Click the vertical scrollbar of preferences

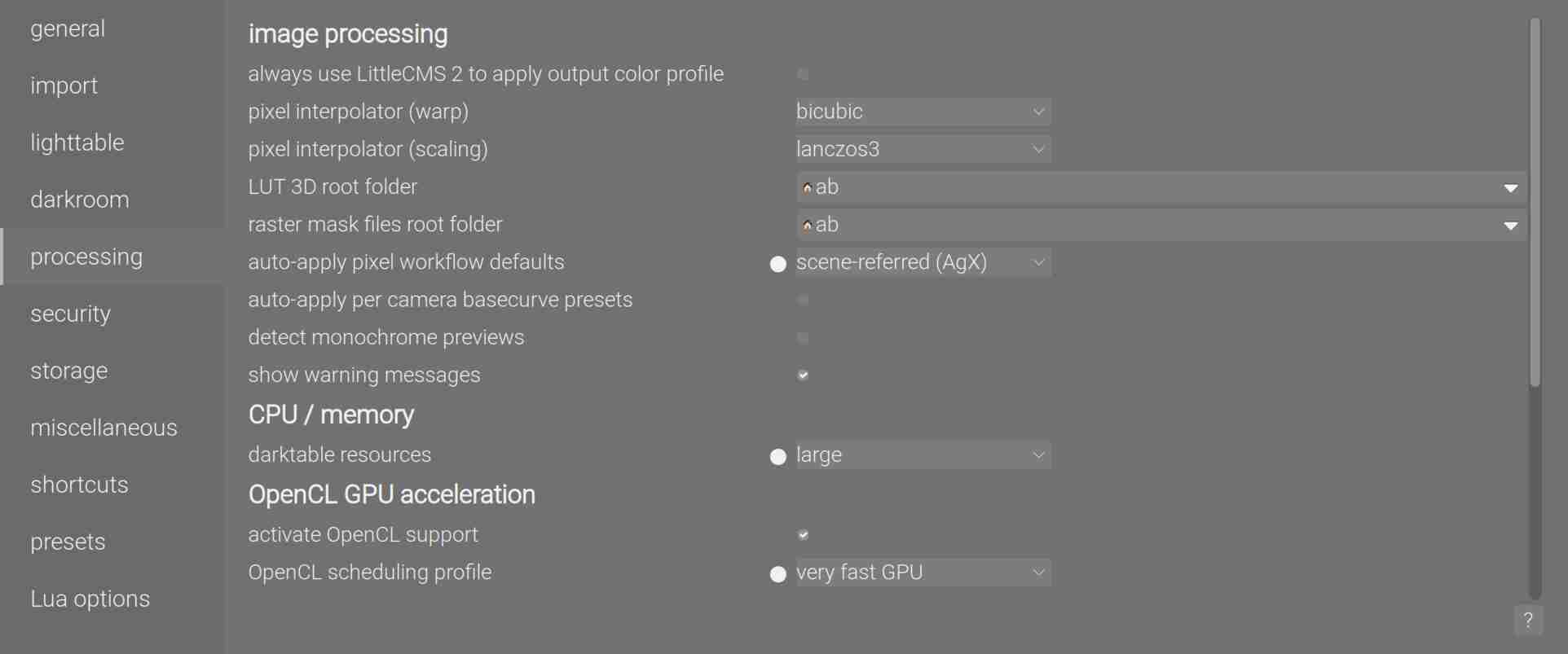click(1535, 204)
